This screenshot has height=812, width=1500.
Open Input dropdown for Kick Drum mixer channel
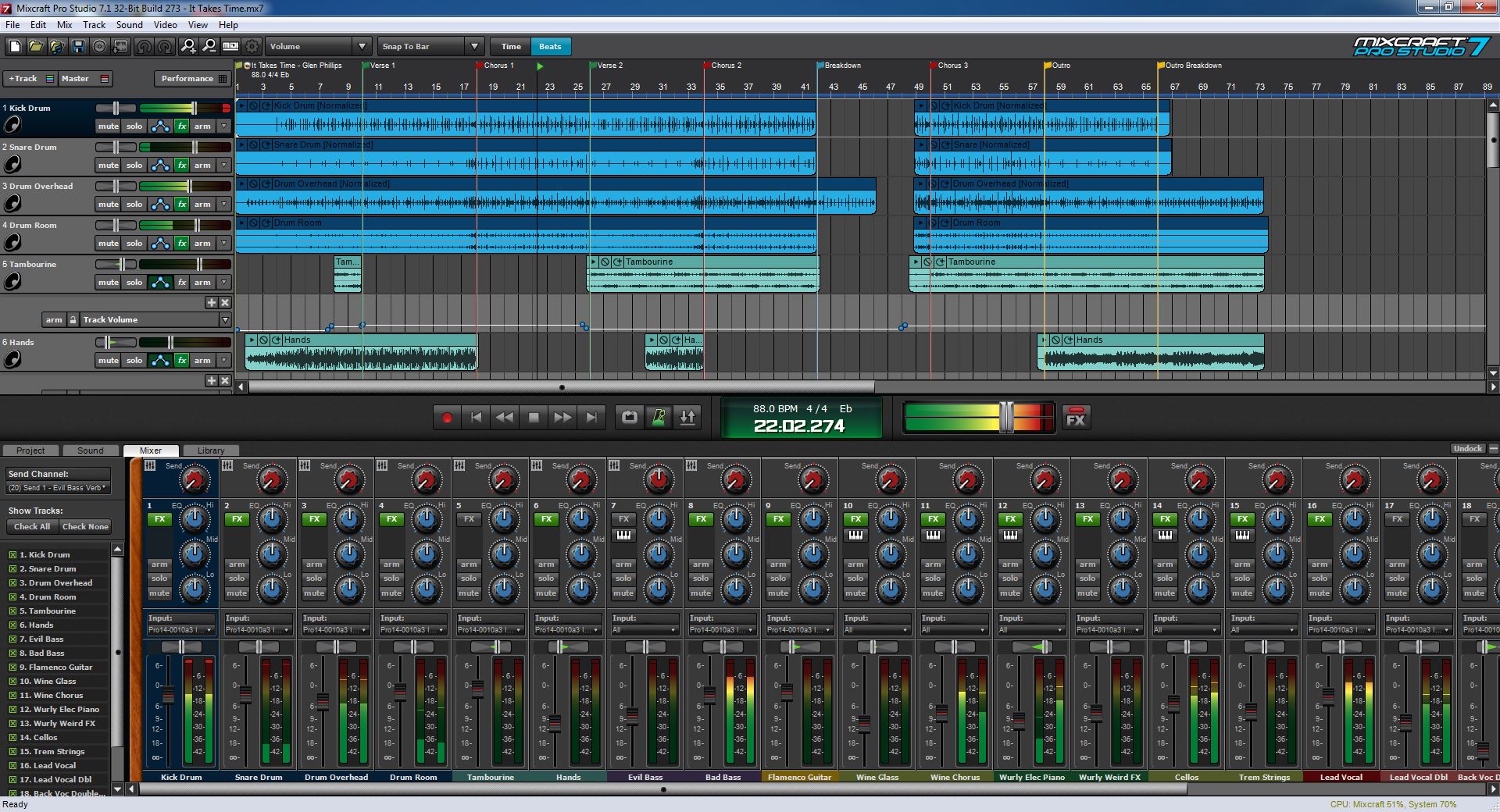pos(180,630)
